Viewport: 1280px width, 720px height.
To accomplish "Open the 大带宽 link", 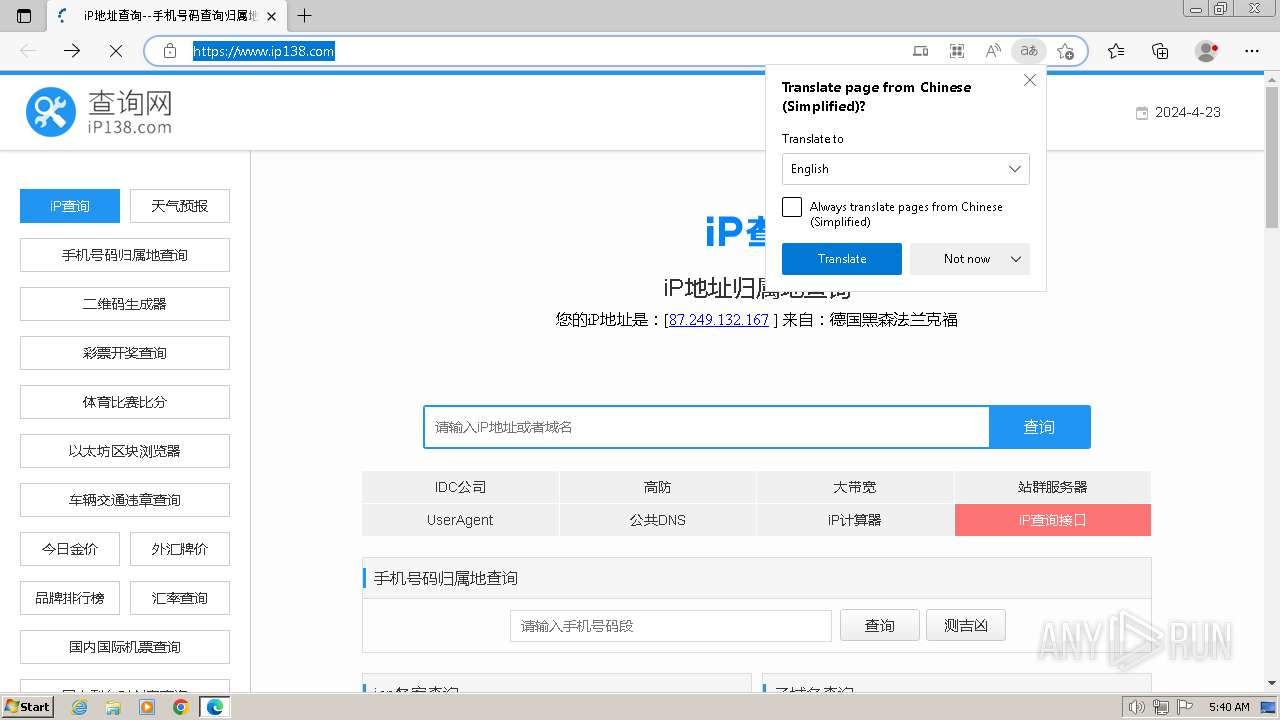I will pos(855,487).
